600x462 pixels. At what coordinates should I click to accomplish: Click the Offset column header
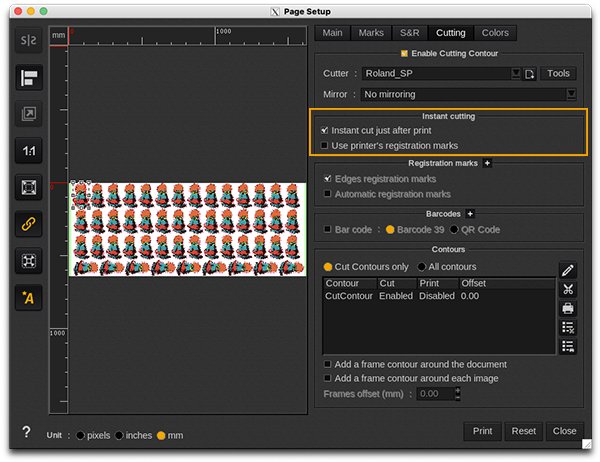pos(507,283)
